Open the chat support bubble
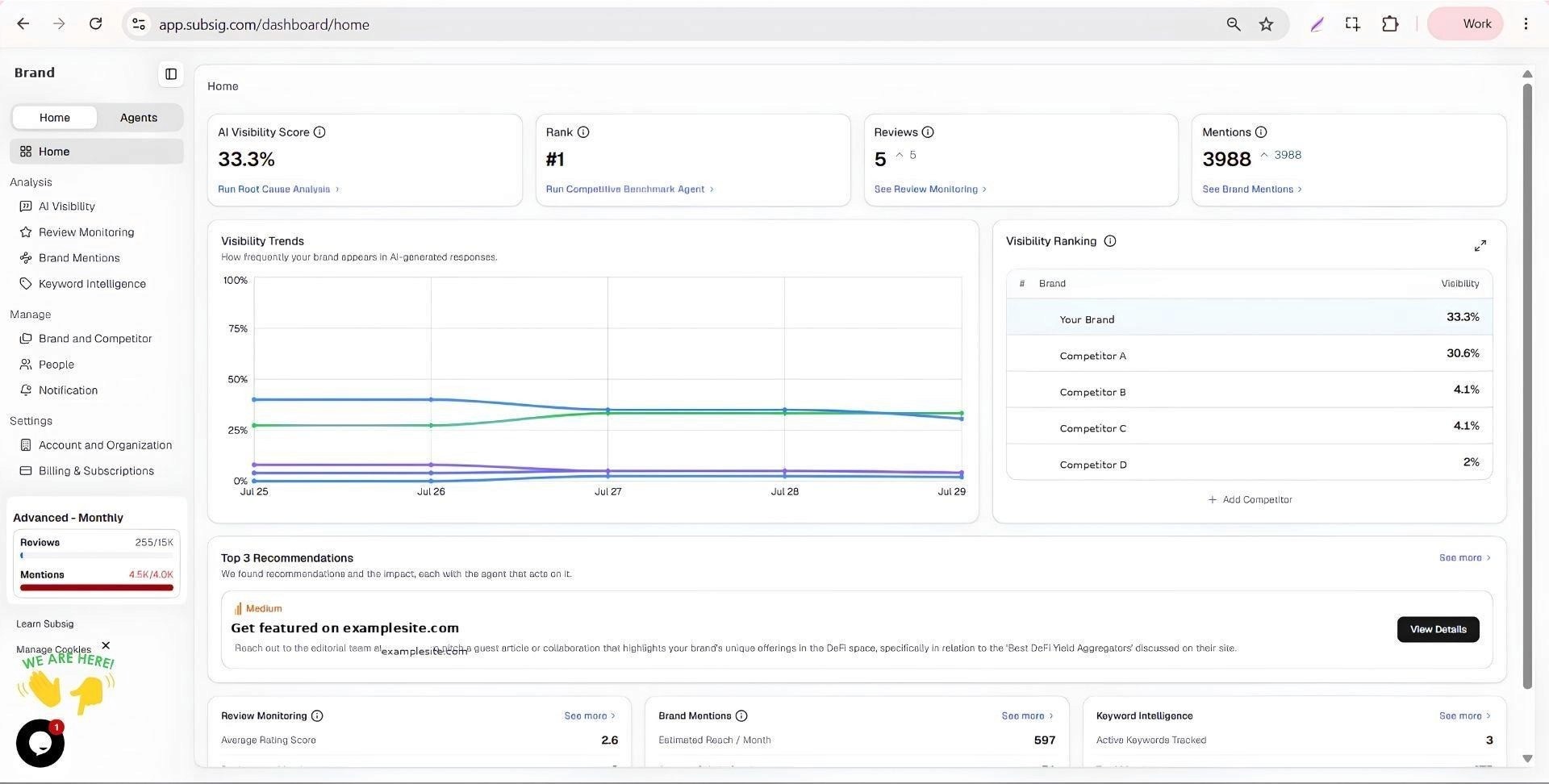 pos(40,743)
